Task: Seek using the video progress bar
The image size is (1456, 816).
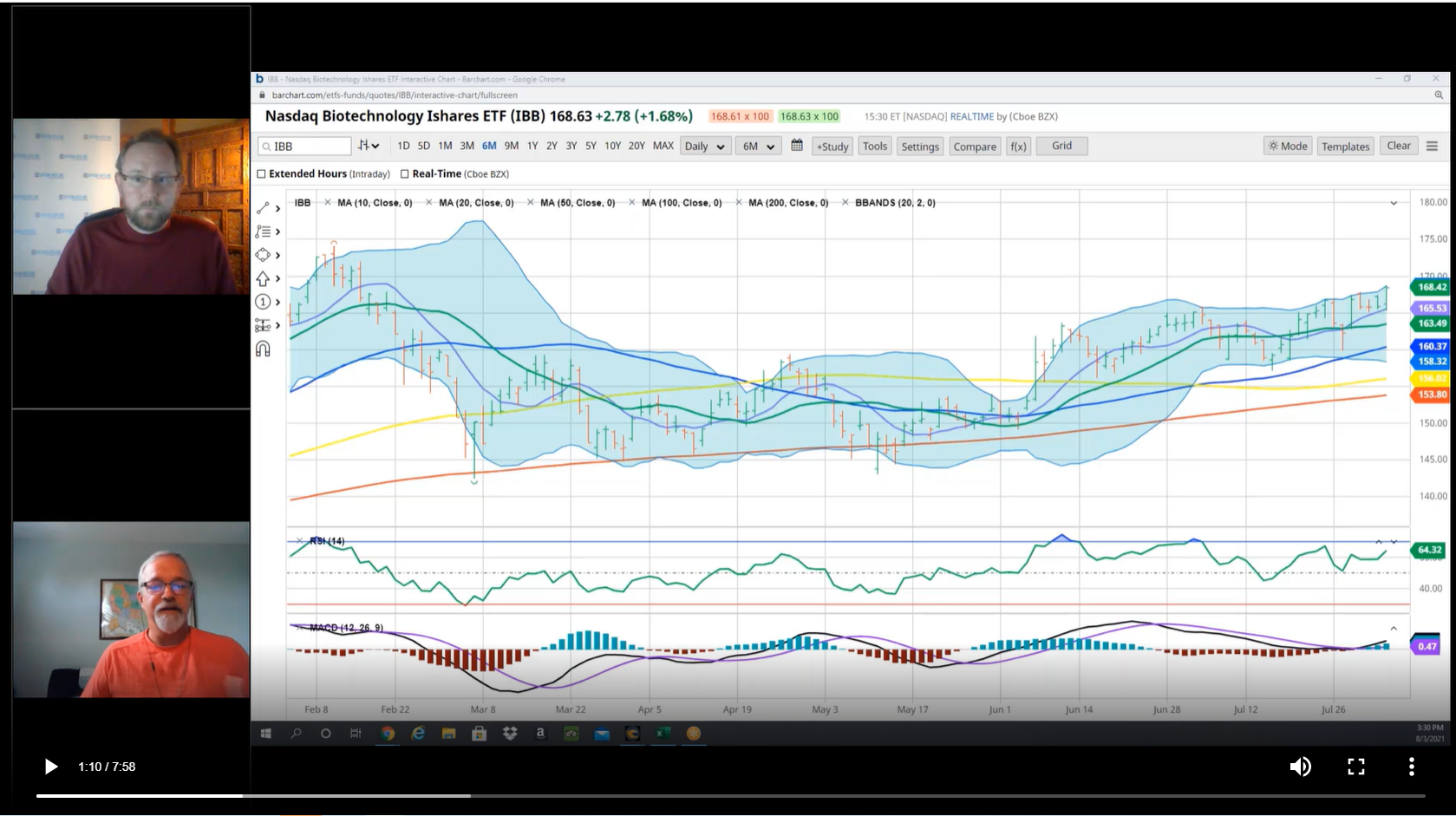Action: (730, 796)
